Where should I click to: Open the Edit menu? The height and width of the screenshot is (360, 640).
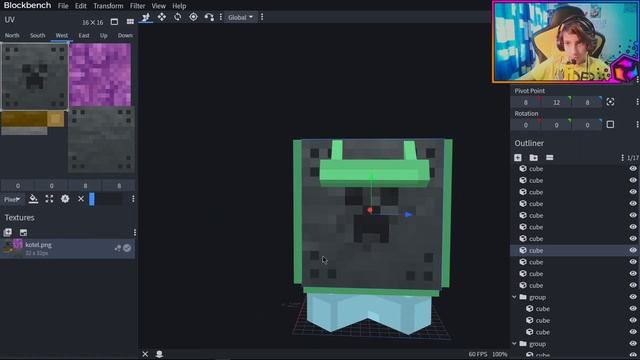pos(80,6)
